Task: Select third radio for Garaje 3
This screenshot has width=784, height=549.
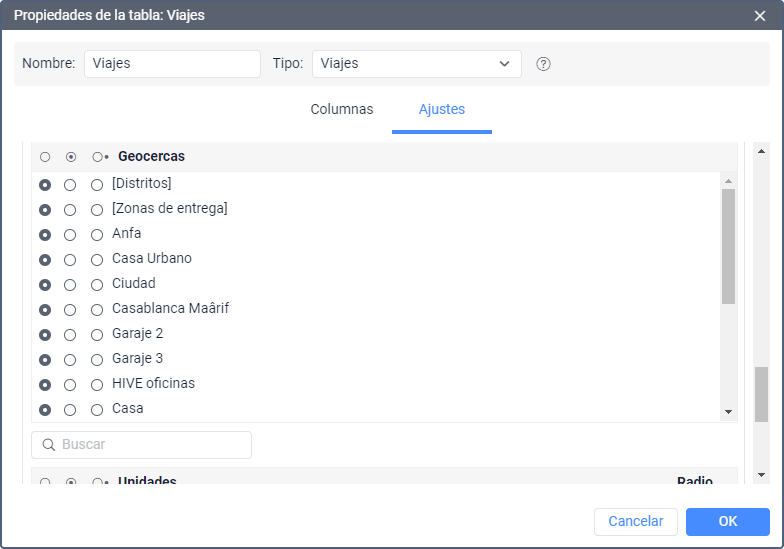Action: point(97,360)
